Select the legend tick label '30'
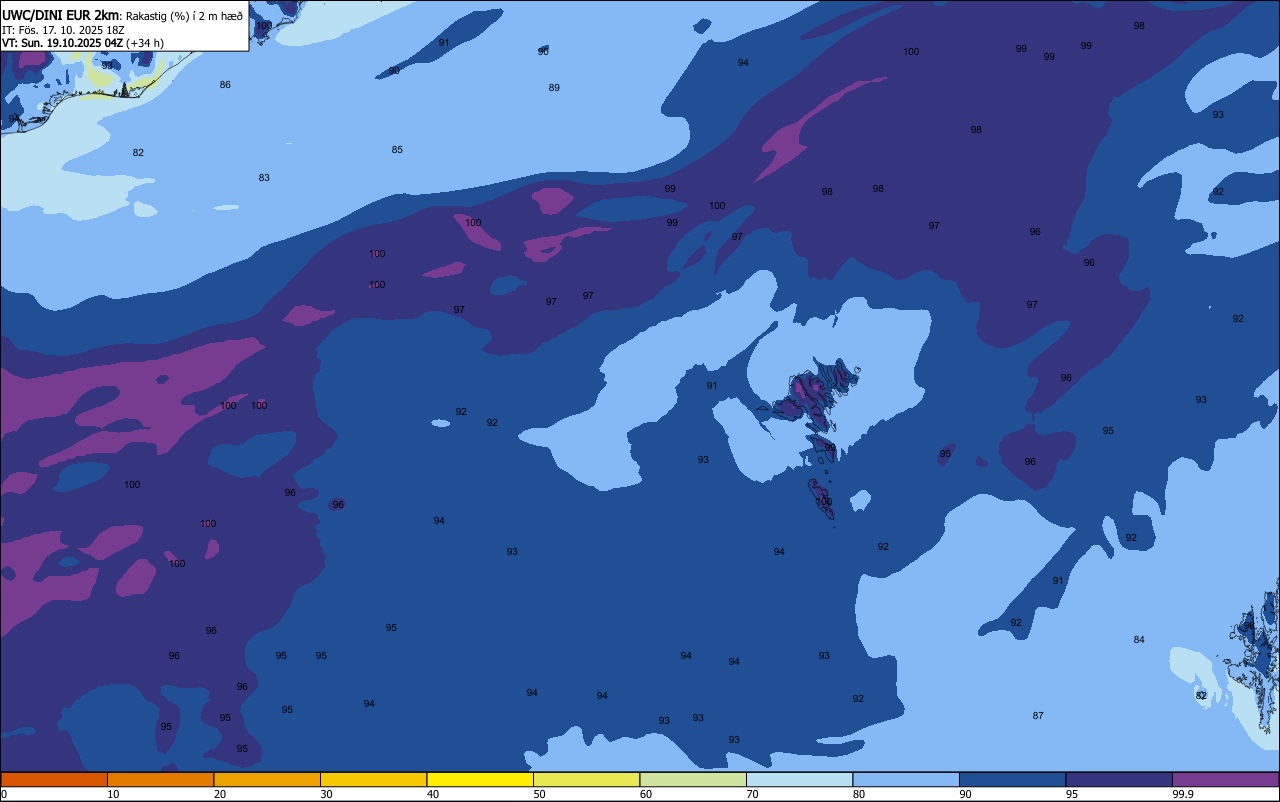Screen dimensions: 1280x802 pos(326,794)
